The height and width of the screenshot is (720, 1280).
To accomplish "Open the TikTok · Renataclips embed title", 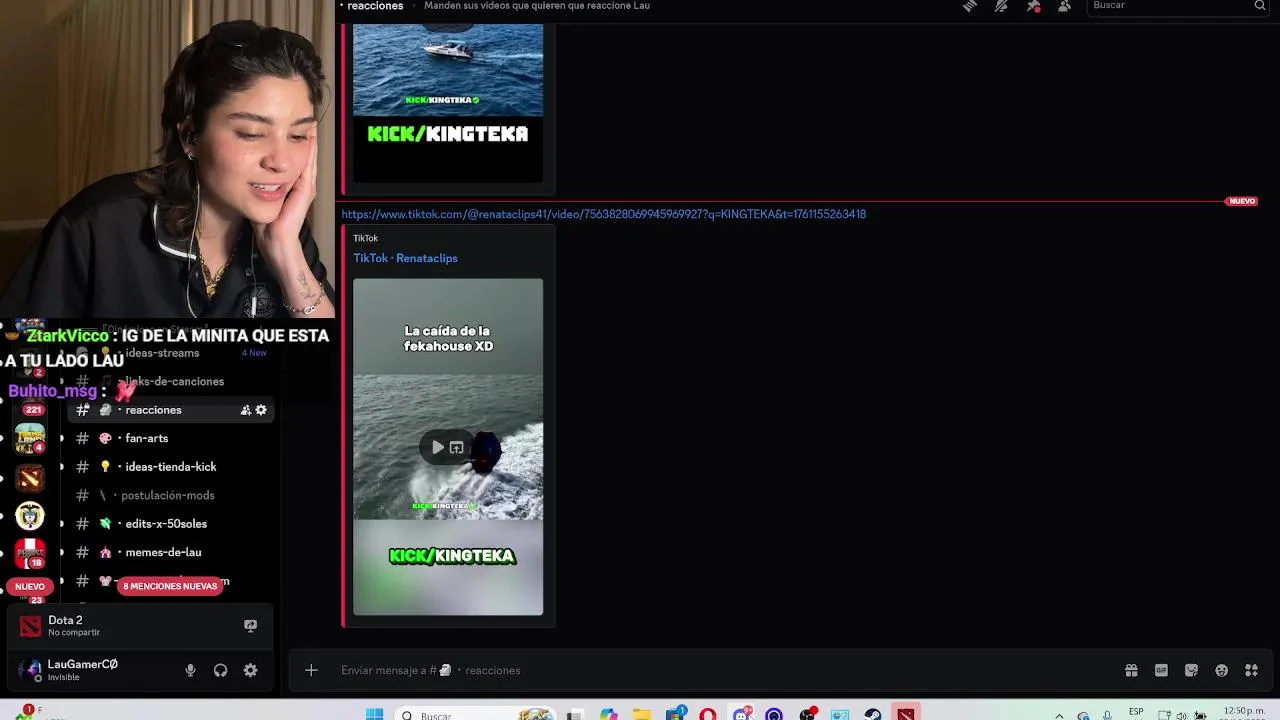I will (405, 258).
